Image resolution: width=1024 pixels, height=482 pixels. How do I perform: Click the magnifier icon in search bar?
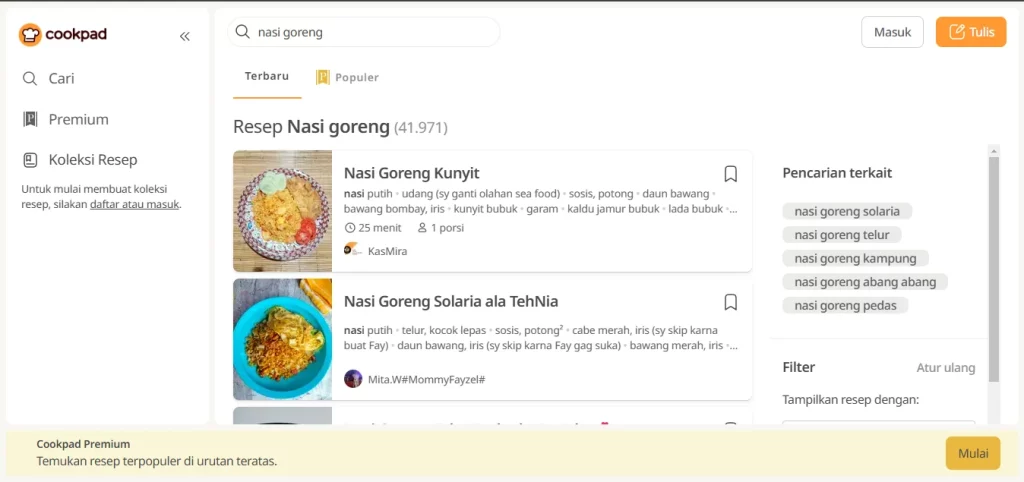click(242, 32)
